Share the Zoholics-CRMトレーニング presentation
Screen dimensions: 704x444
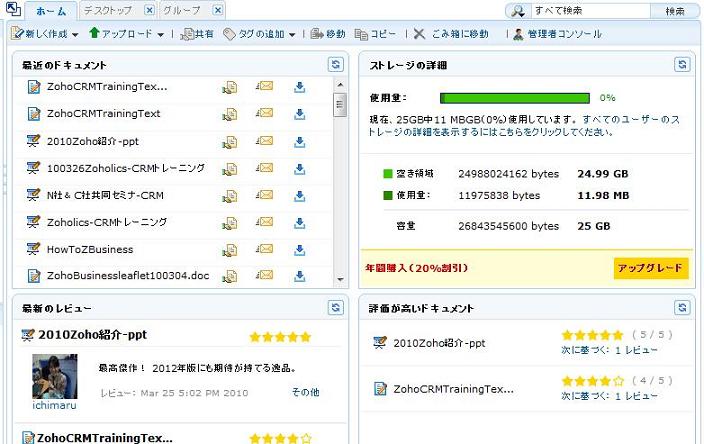(x=229, y=223)
